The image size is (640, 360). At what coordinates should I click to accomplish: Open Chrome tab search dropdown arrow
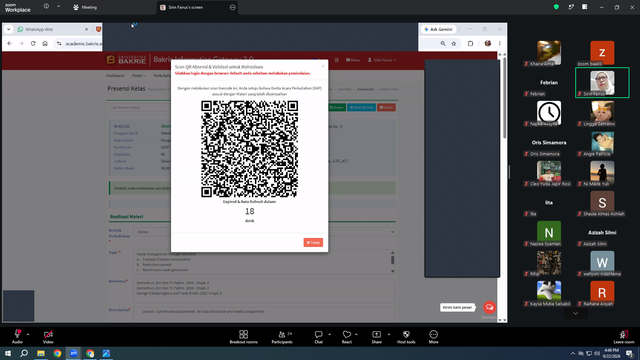click(9, 29)
